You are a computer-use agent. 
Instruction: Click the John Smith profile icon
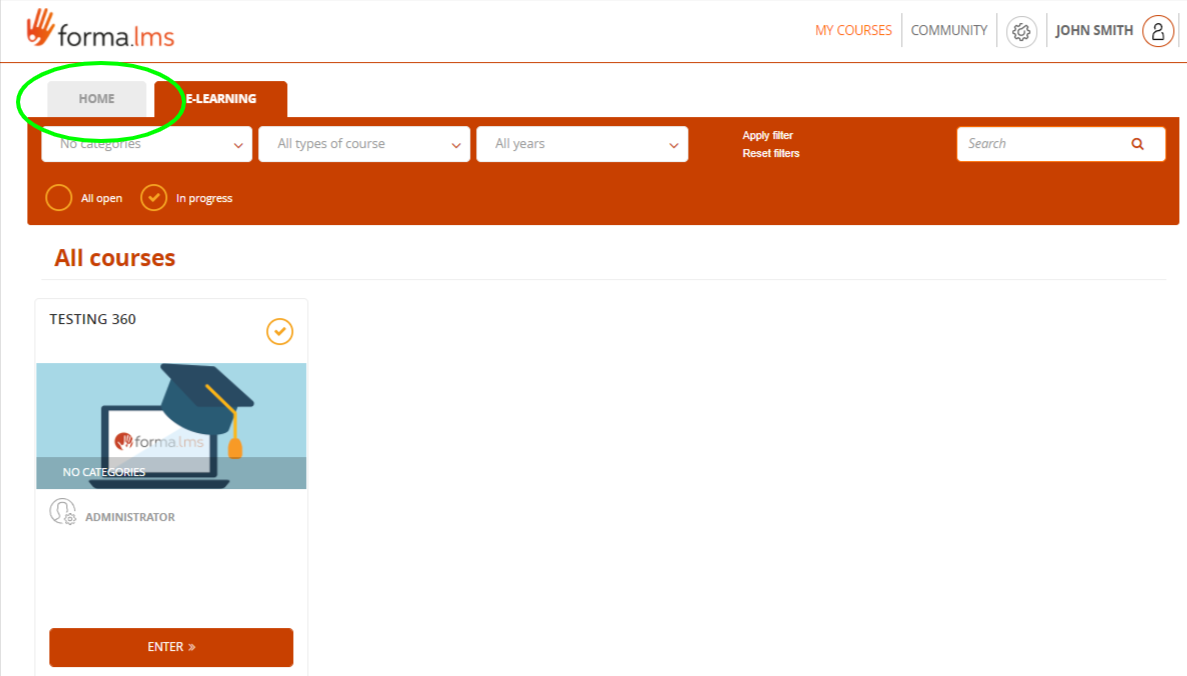point(1156,30)
